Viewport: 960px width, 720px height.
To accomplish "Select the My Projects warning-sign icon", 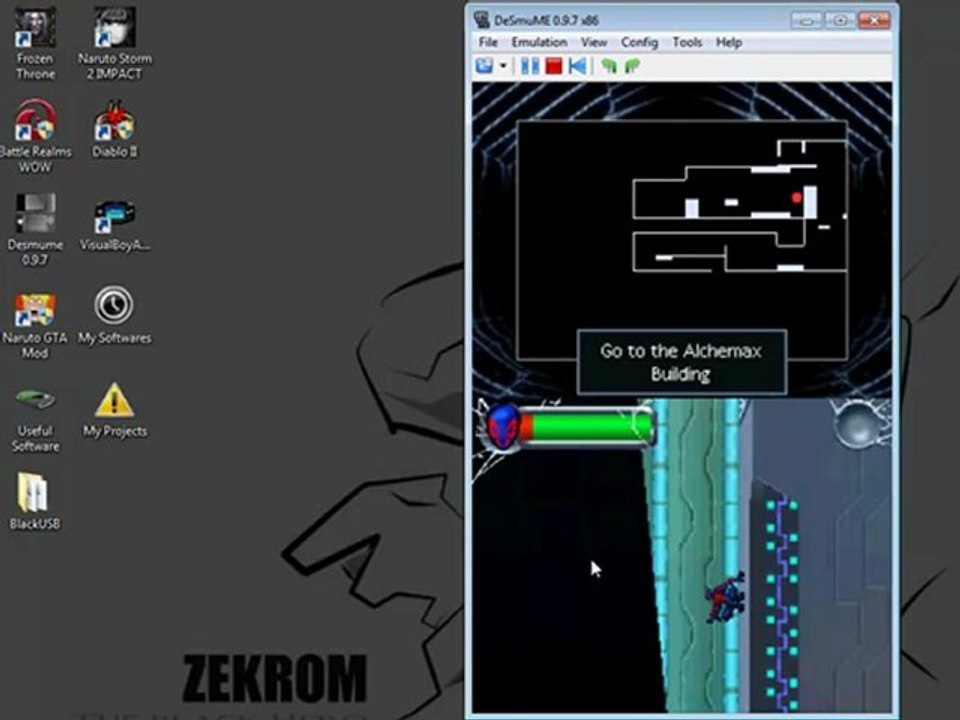I will 114,410.
